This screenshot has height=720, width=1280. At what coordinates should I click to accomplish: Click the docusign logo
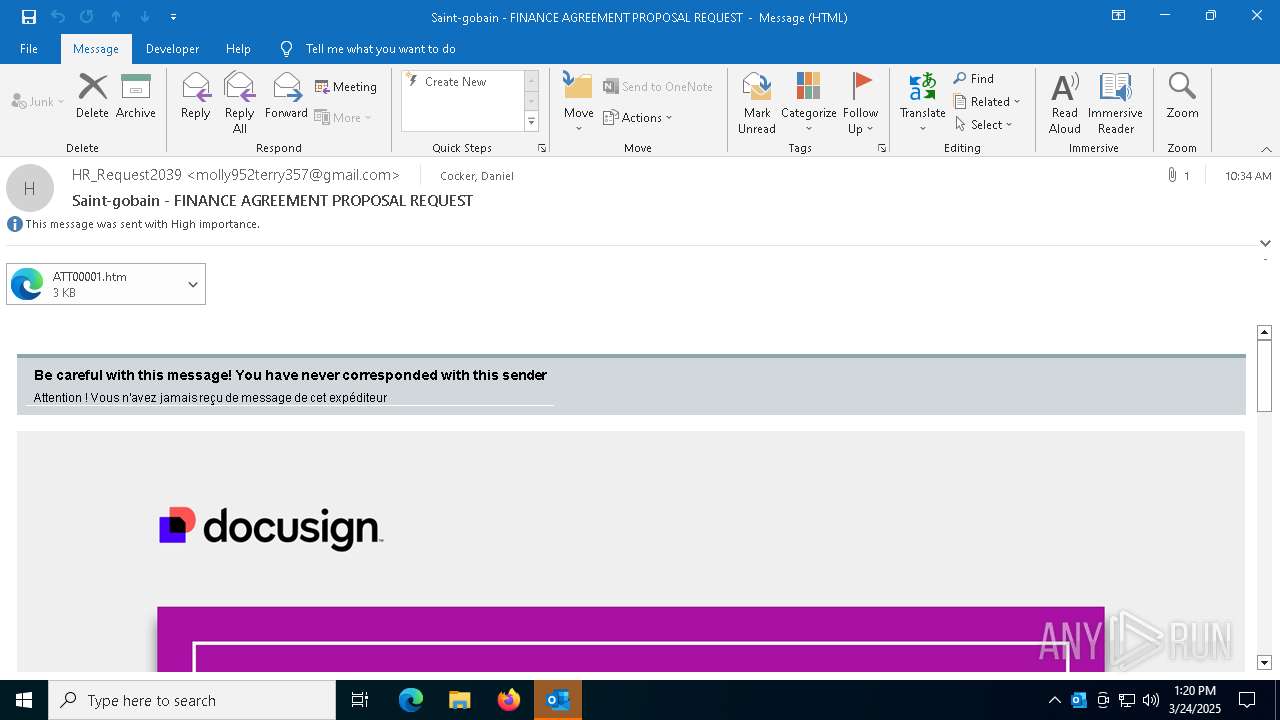[271, 527]
